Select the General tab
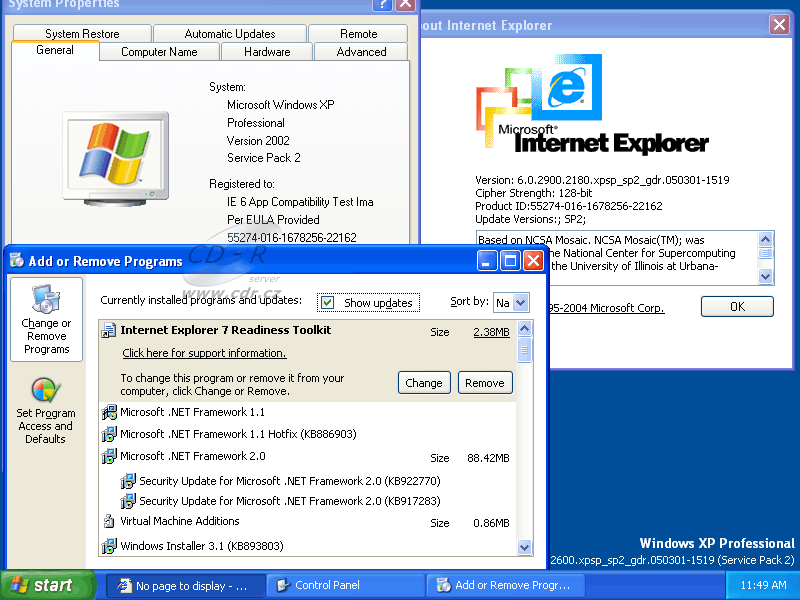The image size is (800, 600). [x=55, y=50]
